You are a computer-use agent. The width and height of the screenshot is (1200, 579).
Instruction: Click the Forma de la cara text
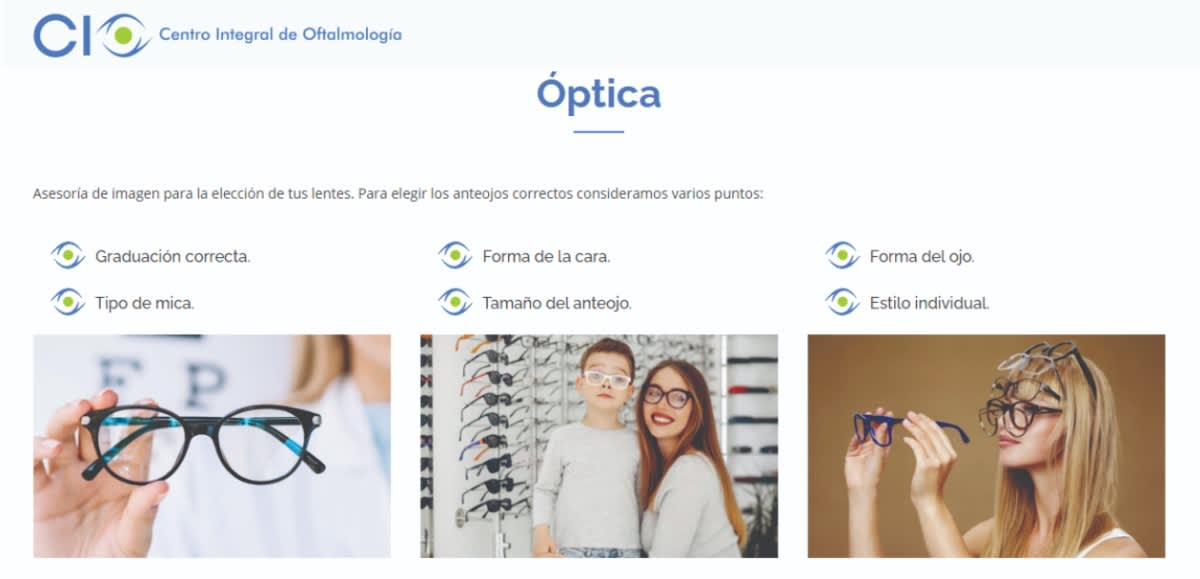coord(546,257)
